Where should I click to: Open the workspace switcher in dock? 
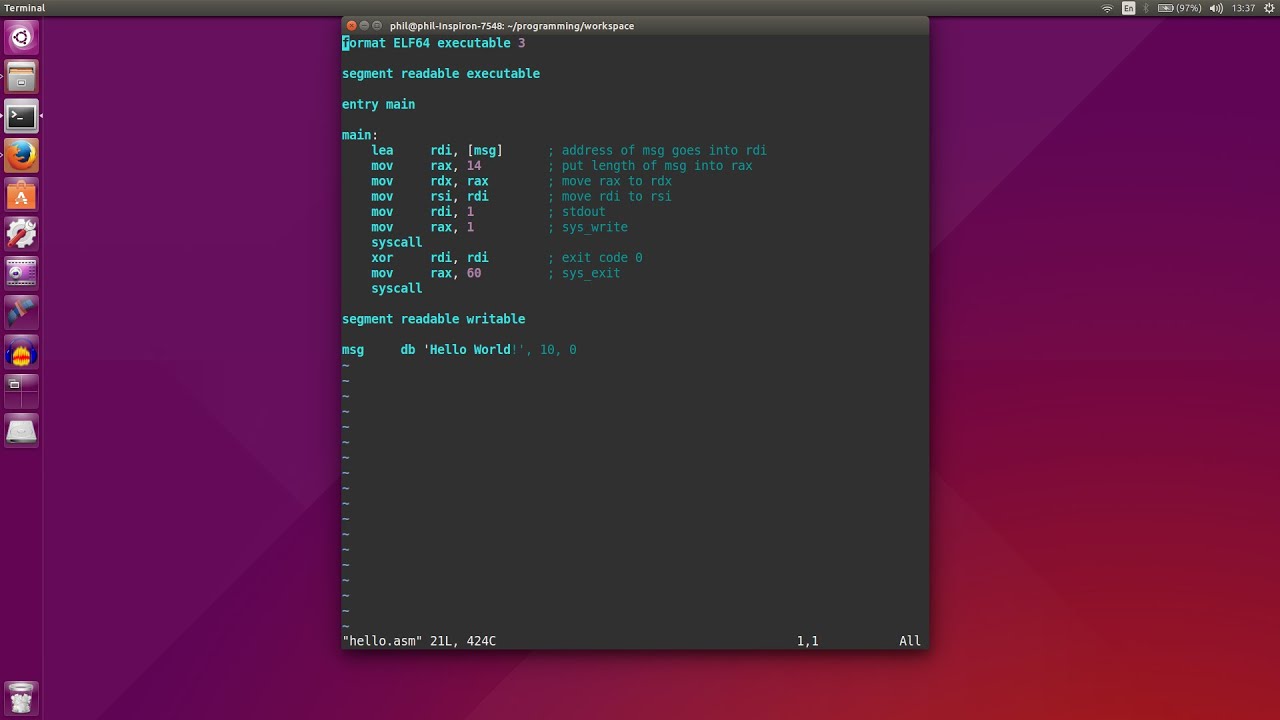(21, 391)
